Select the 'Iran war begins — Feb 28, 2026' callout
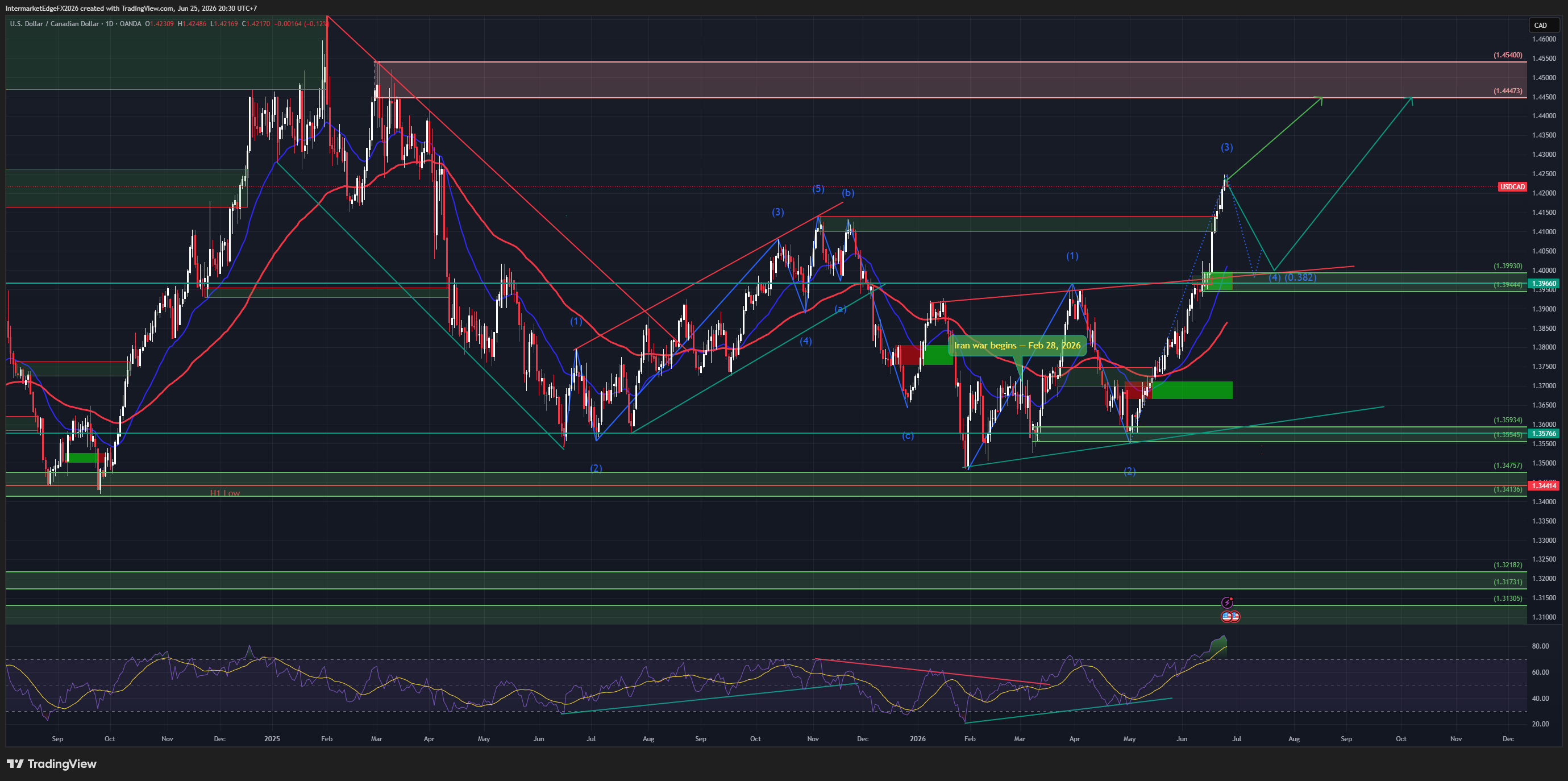The width and height of the screenshot is (1568, 781). 1017,345
